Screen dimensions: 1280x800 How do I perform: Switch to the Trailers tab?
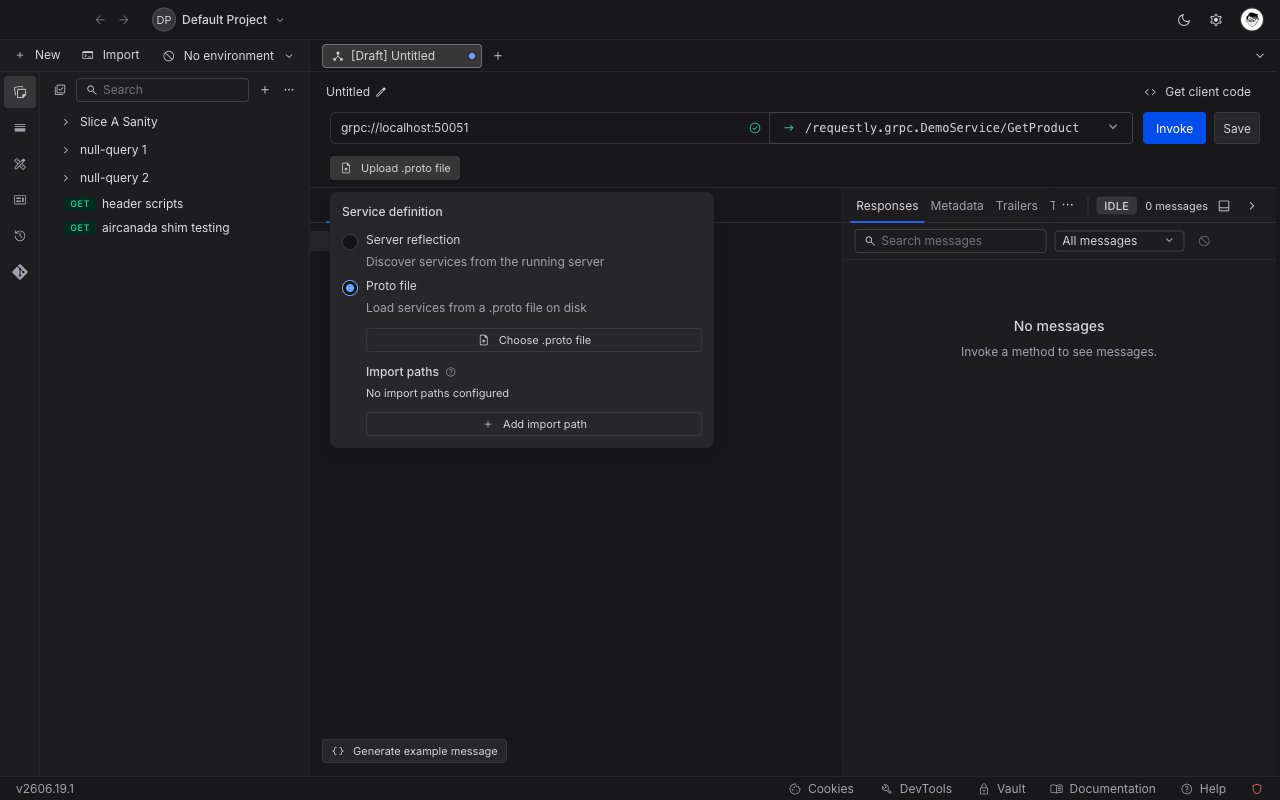pos(1017,206)
